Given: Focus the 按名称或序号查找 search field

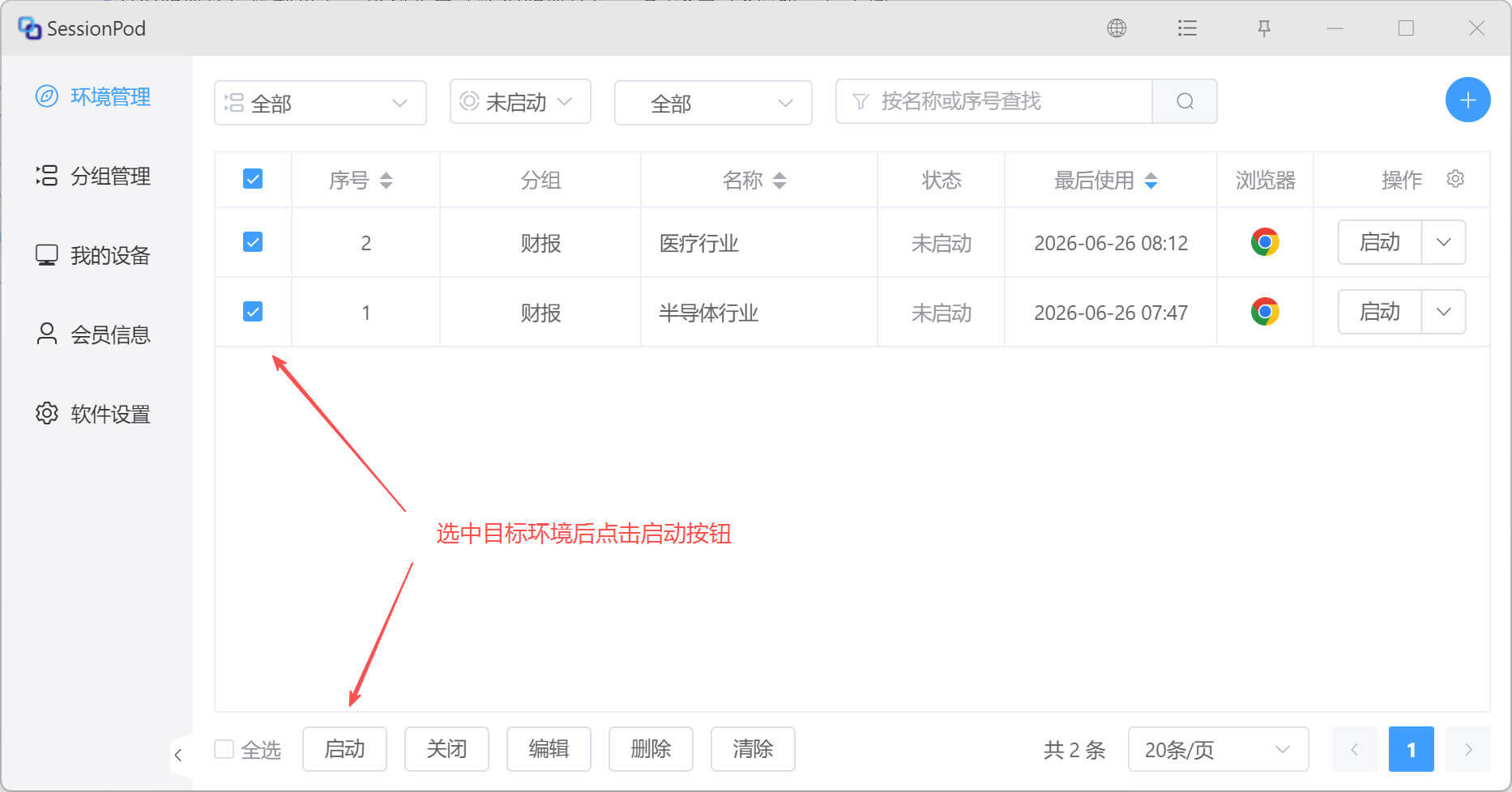Looking at the screenshot, I should click(994, 101).
